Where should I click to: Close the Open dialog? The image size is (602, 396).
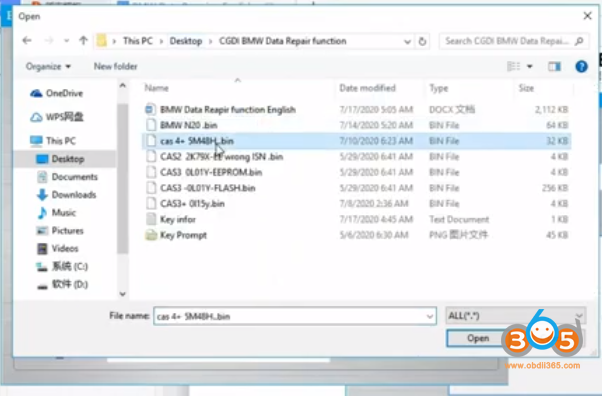(x=587, y=16)
